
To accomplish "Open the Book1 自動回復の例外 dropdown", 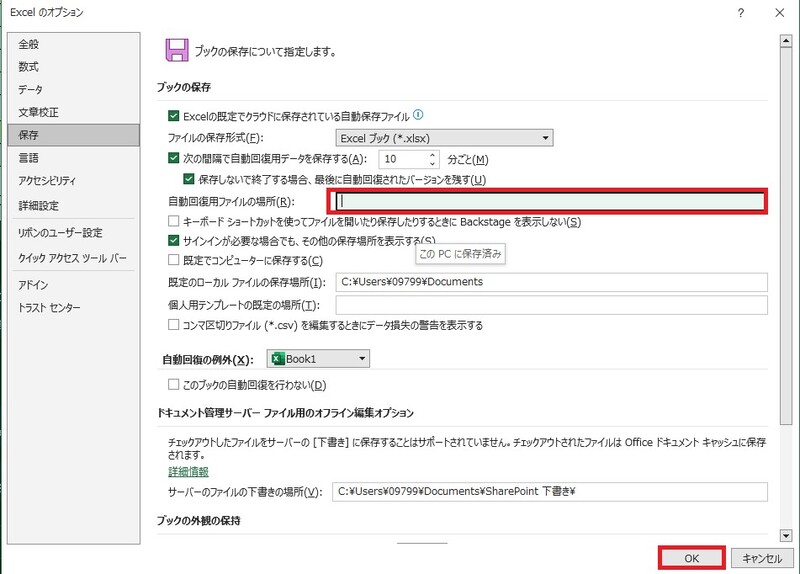I will click(x=318, y=359).
